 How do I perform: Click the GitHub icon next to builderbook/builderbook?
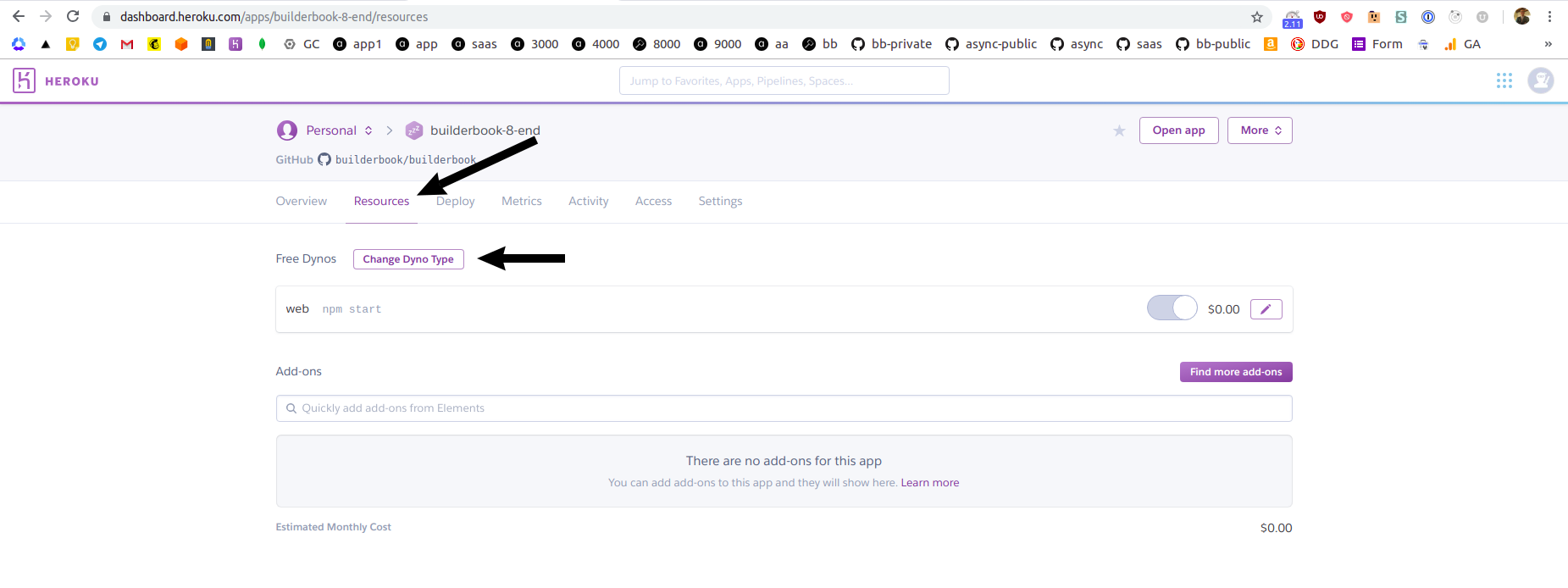pos(324,159)
